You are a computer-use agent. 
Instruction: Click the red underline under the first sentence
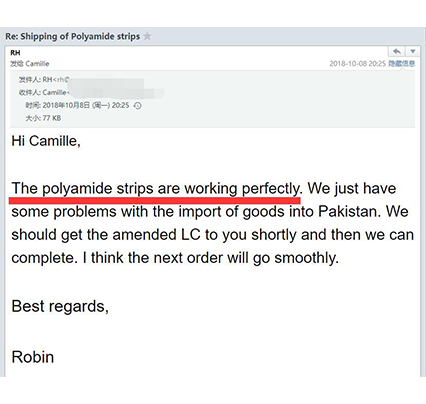click(x=155, y=200)
